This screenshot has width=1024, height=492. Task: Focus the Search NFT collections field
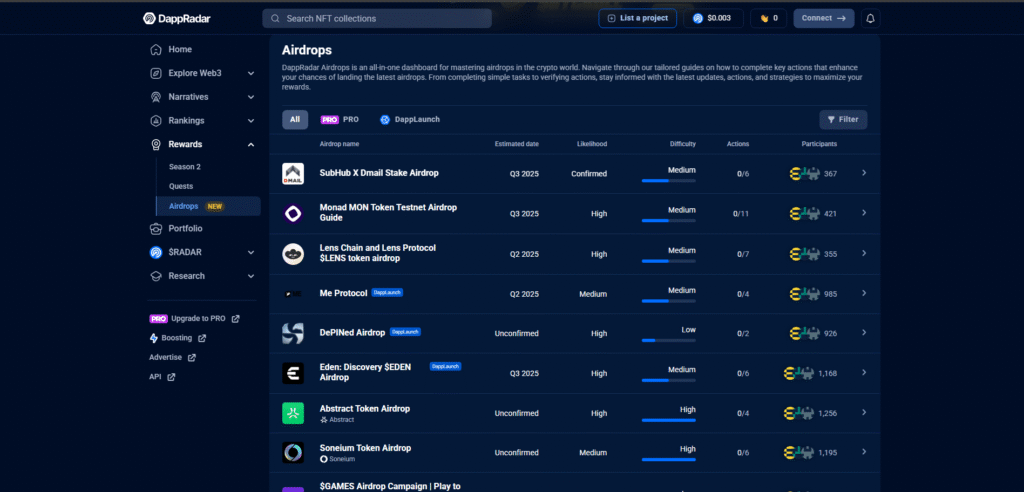tap(377, 18)
